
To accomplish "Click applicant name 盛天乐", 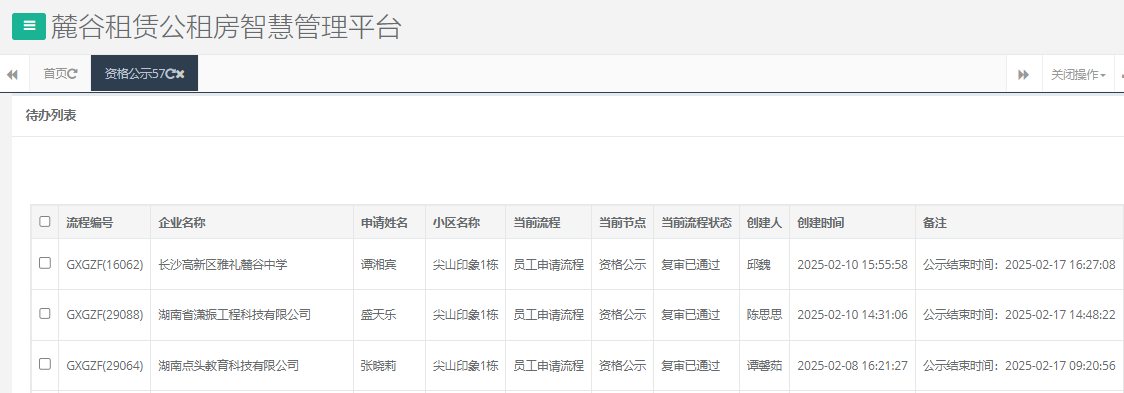I will point(378,315).
